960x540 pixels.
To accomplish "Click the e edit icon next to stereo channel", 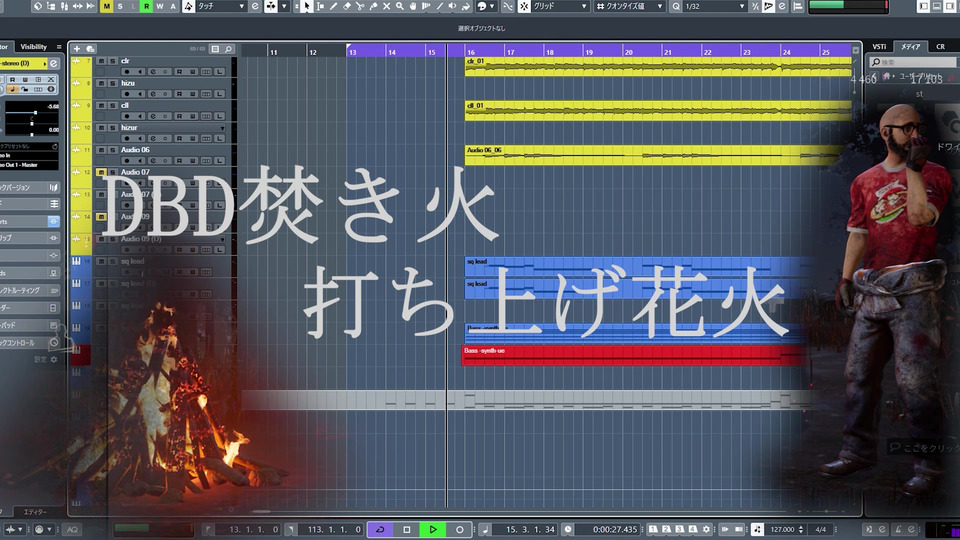I will tap(54, 63).
